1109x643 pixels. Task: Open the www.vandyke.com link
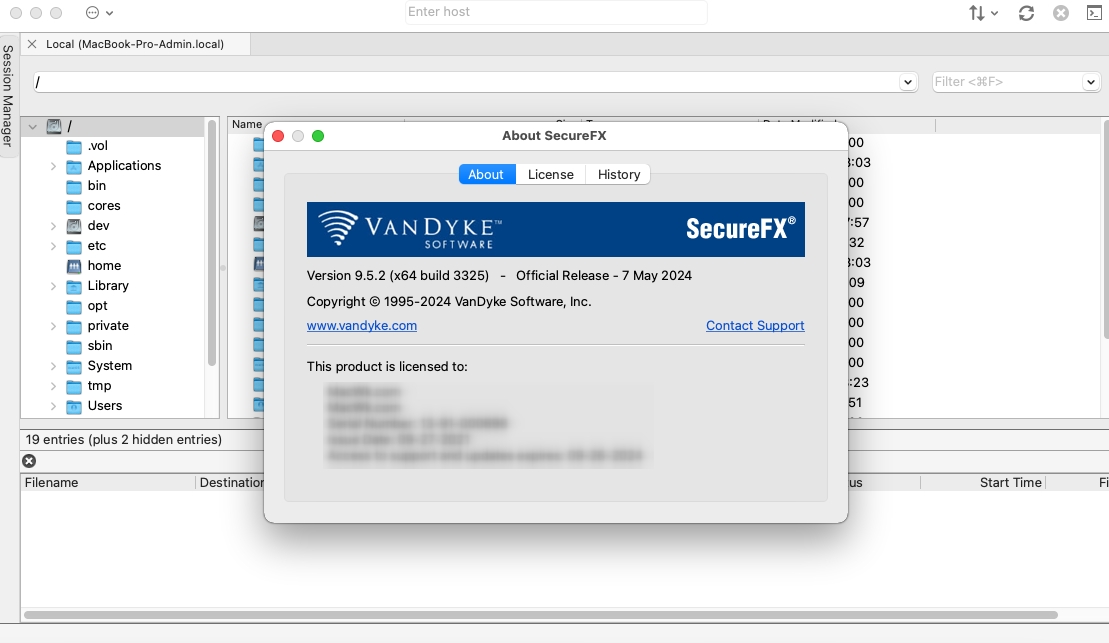(x=362, y=325)
